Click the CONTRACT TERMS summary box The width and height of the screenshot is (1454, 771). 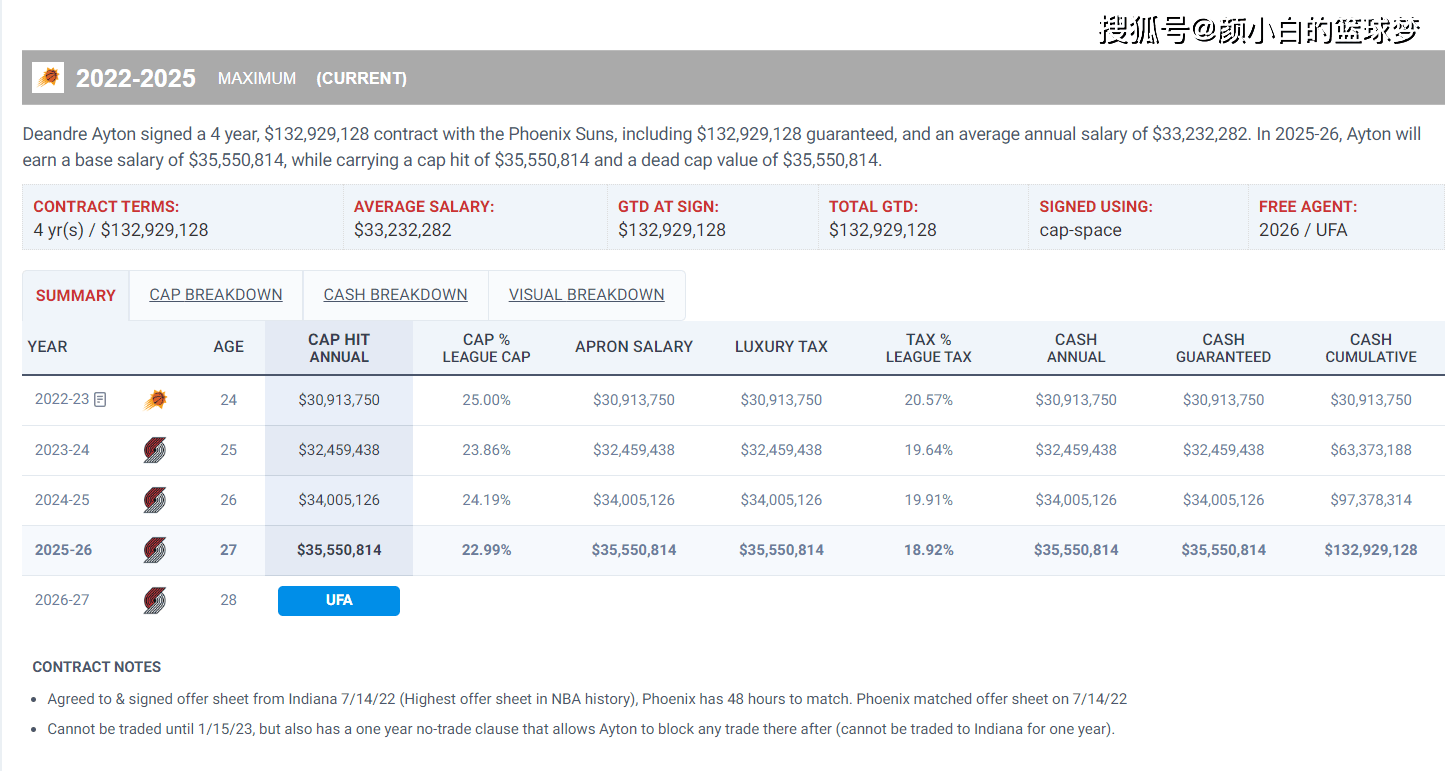[x=183, y=218]
